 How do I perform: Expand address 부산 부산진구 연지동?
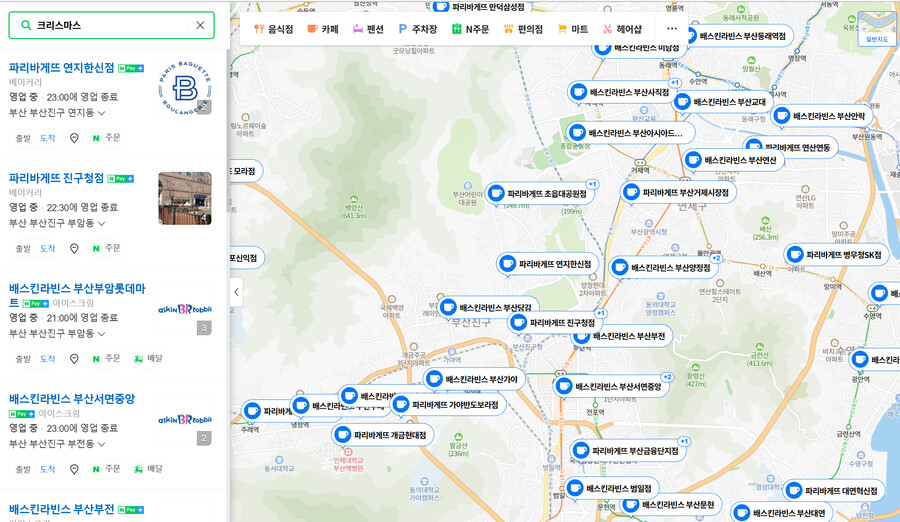click(x=57, y=113)
